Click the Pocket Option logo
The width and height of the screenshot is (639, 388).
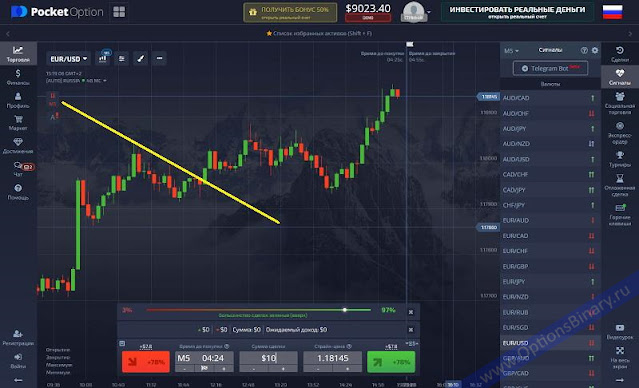pos(57,12)
